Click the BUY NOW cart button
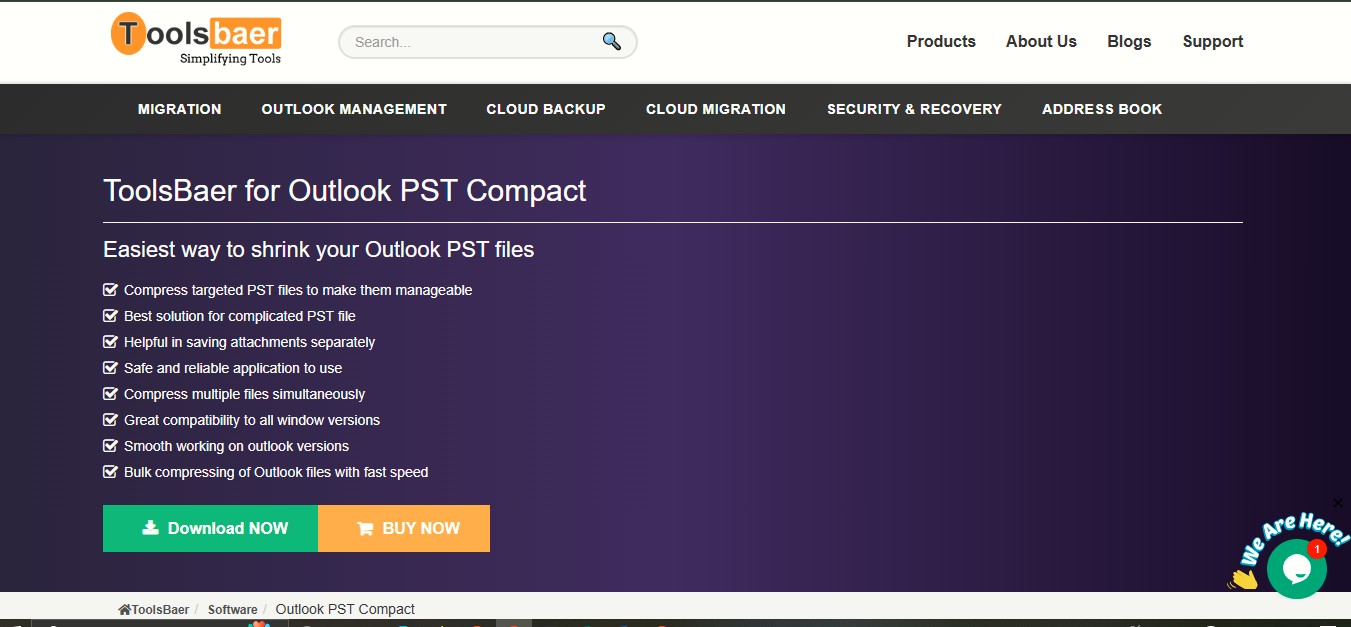The image size is (1351, 627). (x=404, y=528)
